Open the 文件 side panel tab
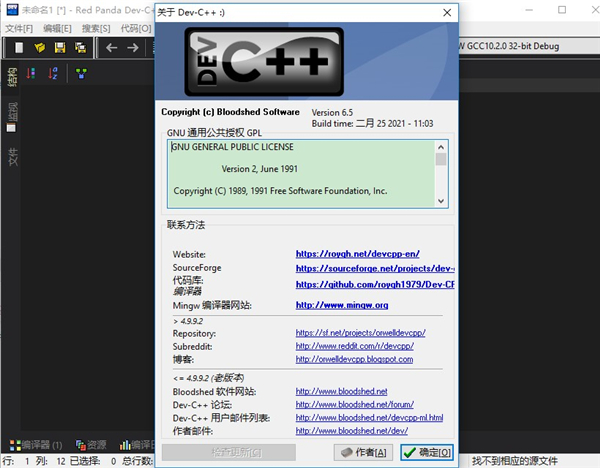The width and height of the screenshot is (600, 468). (13, 157)
